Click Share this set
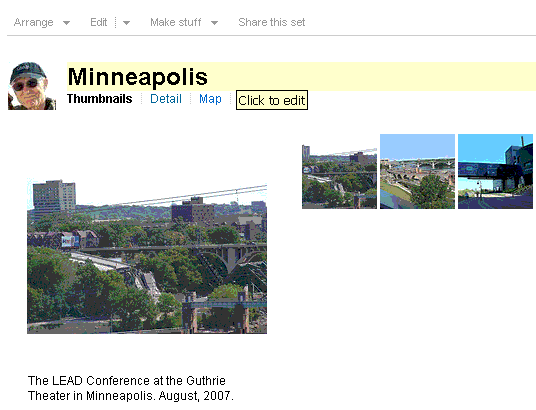 point(271,23)
